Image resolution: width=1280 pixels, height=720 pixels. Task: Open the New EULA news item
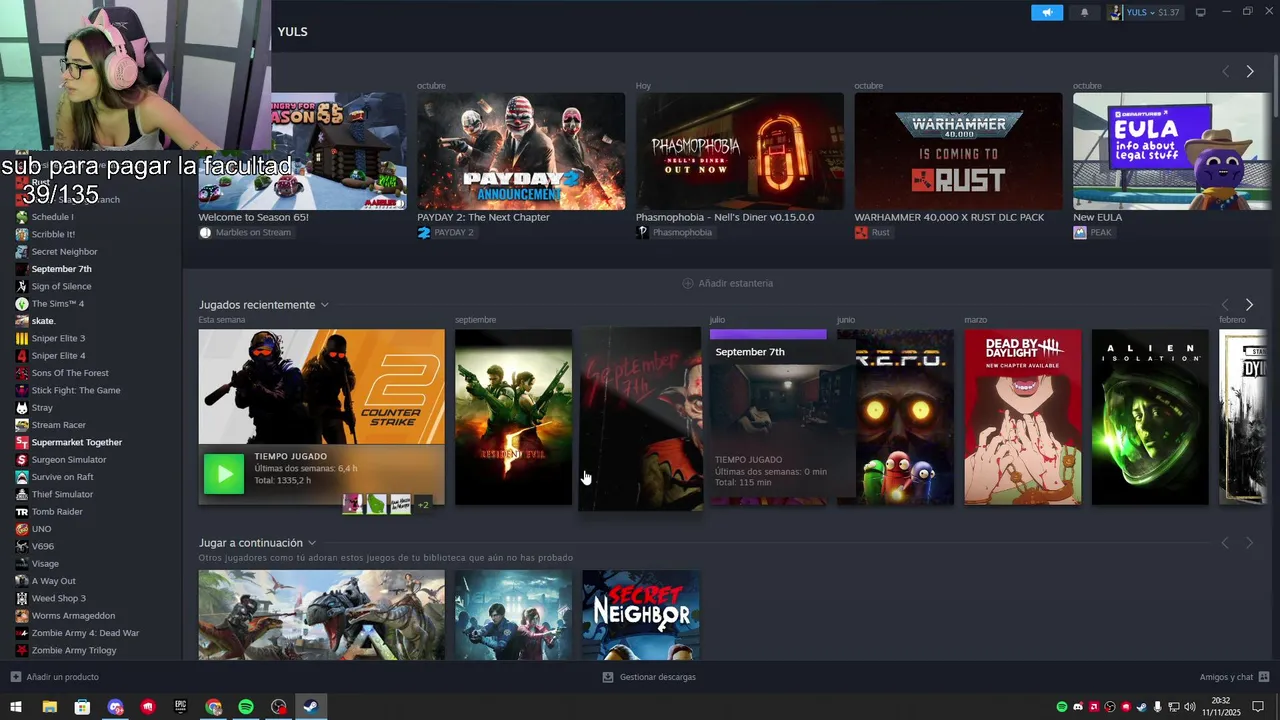[x=1172, y=151]
